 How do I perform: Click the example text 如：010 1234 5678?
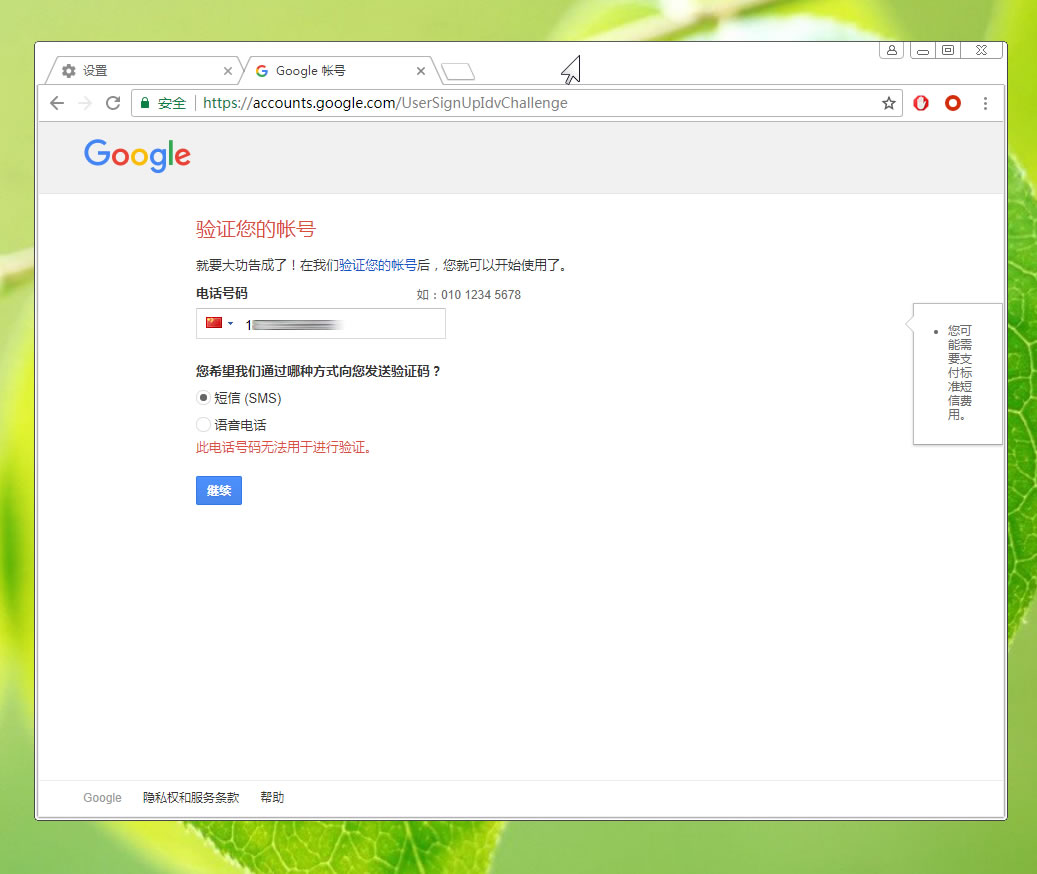(468, 295)
